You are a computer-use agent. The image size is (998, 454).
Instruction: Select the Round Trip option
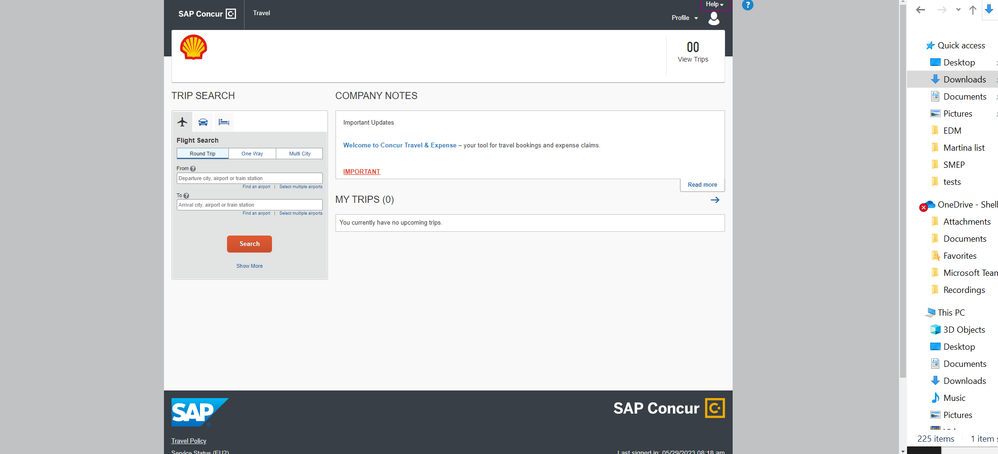202,154
